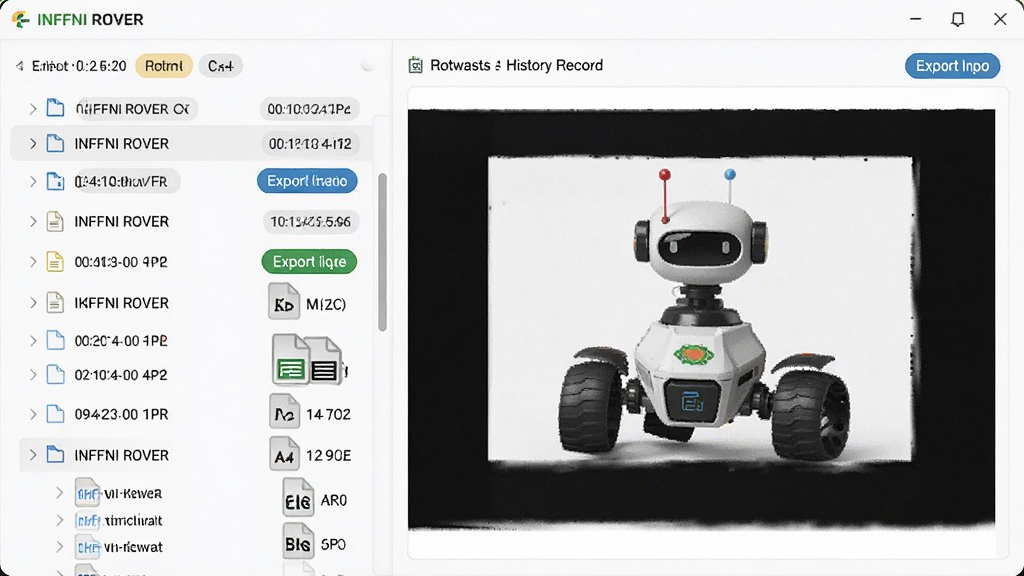Select the 02:10:4-00 4P2 row label
The width and height of the screenshot is (1024, 576).
121,375
